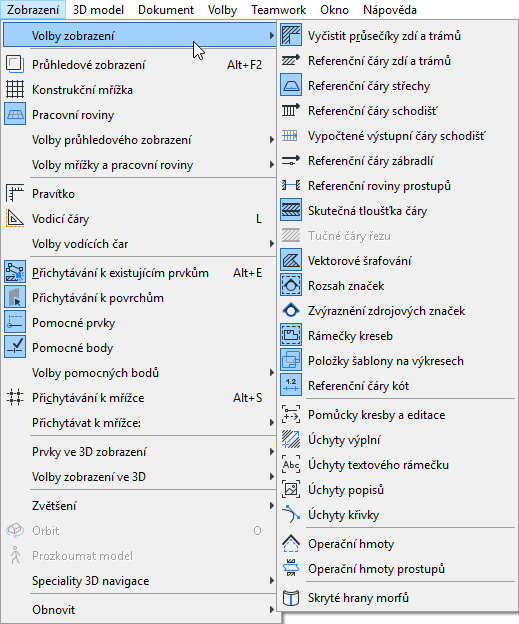Click the Přichytávání k mřížce icon

15,398
